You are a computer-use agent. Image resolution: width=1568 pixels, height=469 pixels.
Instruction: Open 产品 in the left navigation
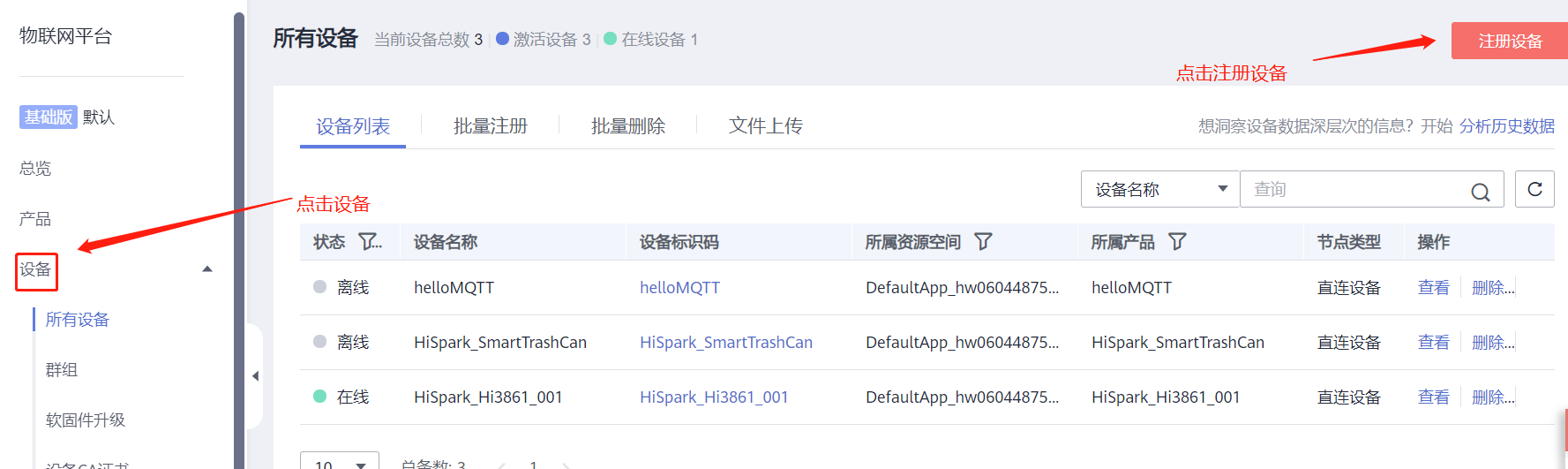(x=35, y=219)
